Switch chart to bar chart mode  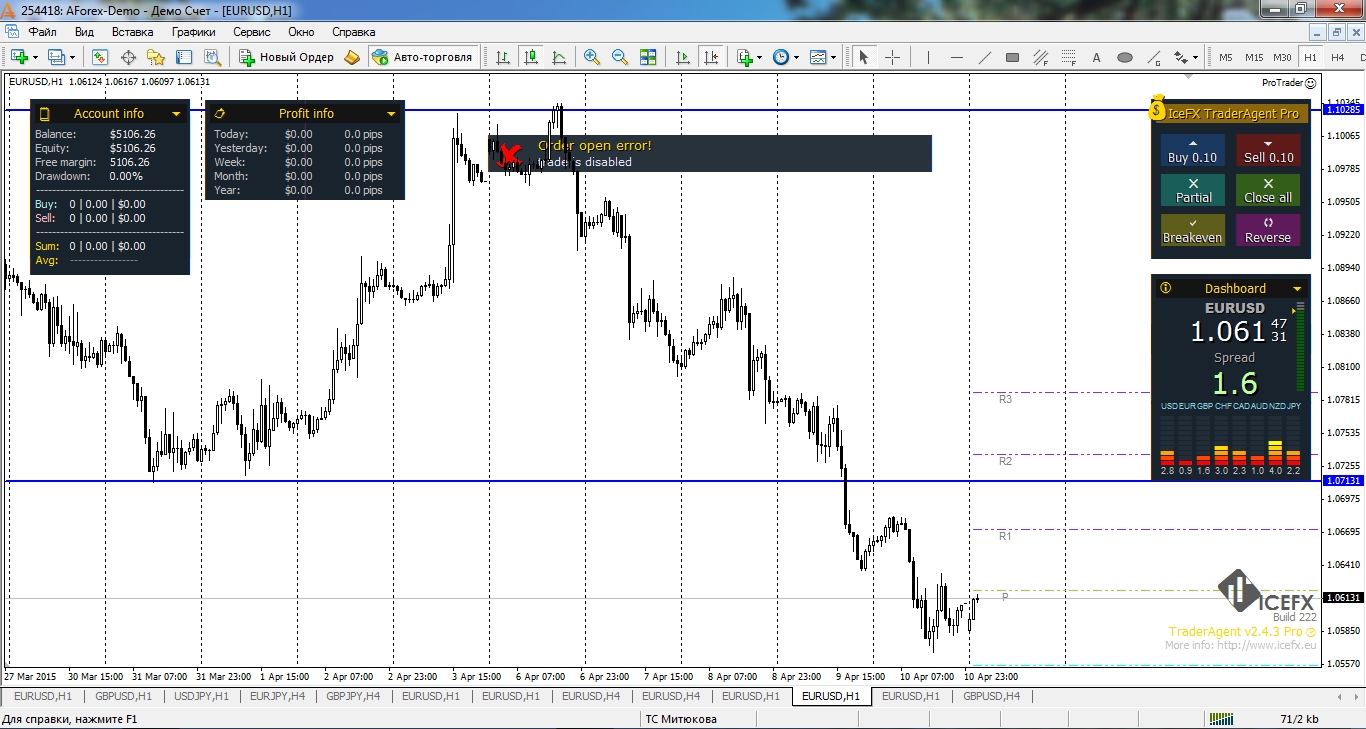(x=503, y=57)
